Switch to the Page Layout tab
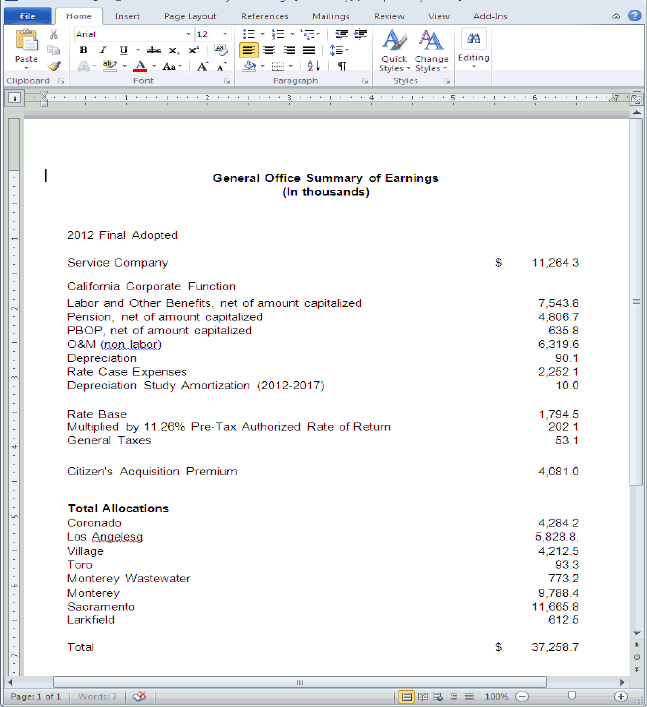 point(189,16)
